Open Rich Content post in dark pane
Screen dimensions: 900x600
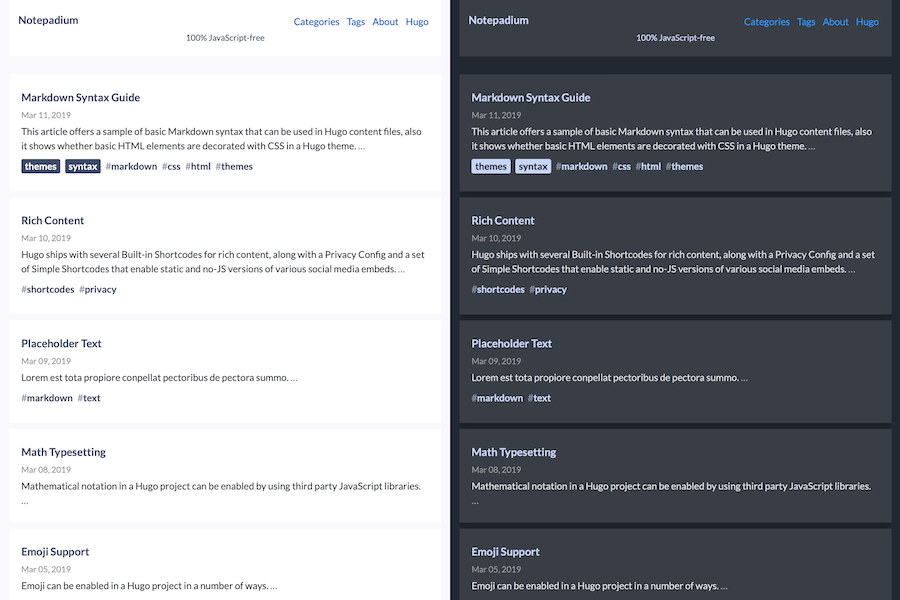(x=503, y=221)
